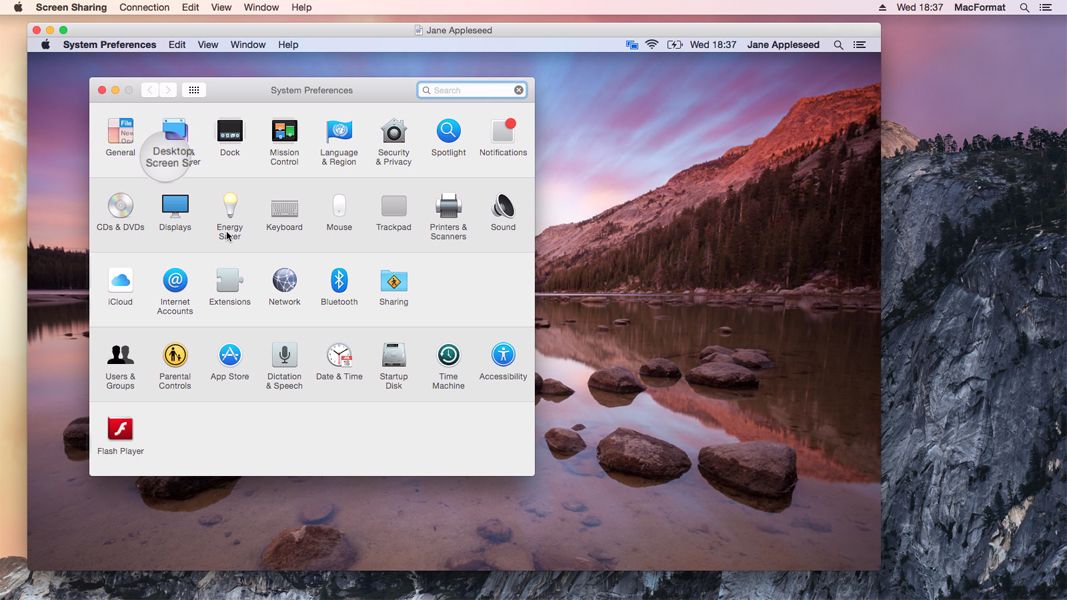Image resolution: width=1067 pixels, height=600 pixels.
Task: Open Security & Privacy
Action: coord(393,133)
